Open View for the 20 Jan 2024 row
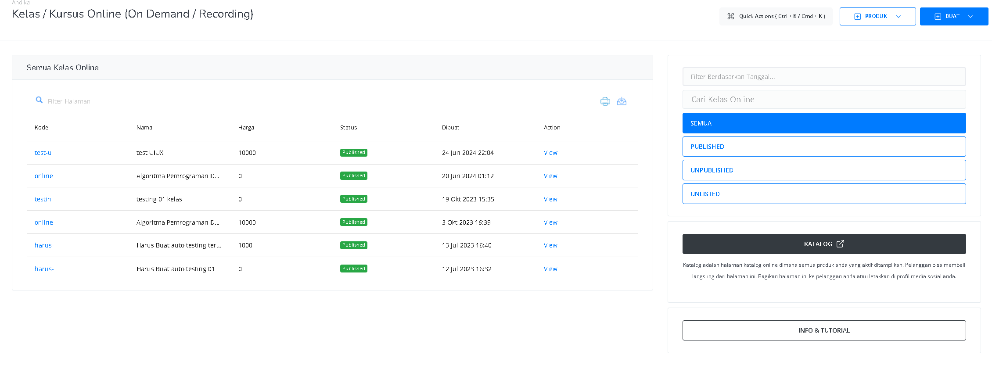This screenshot has height=387, width=992. pyautogui.click(x=550, y=176)
